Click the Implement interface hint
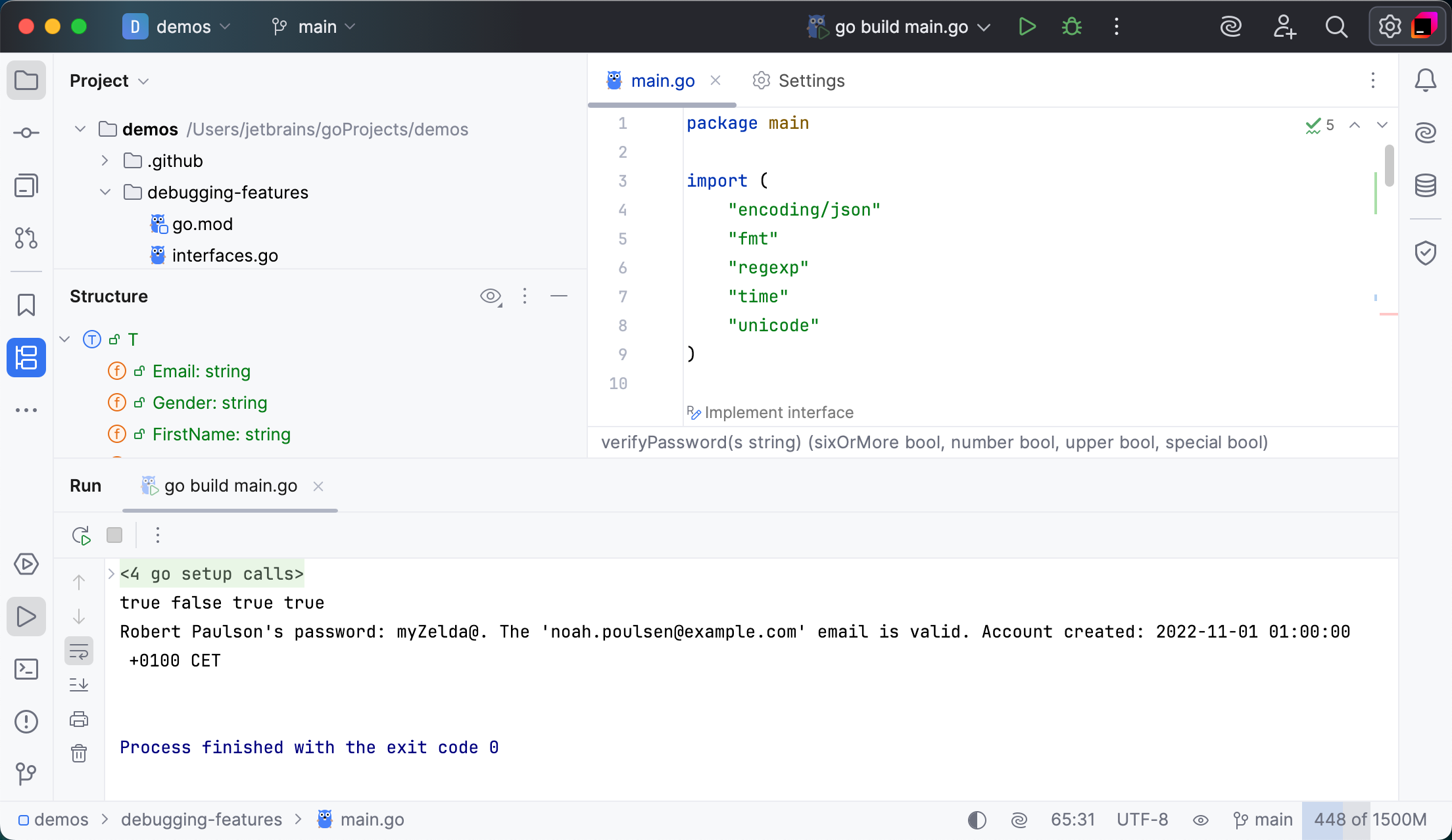Screen dimensions: 1452x840 point(779,413)
